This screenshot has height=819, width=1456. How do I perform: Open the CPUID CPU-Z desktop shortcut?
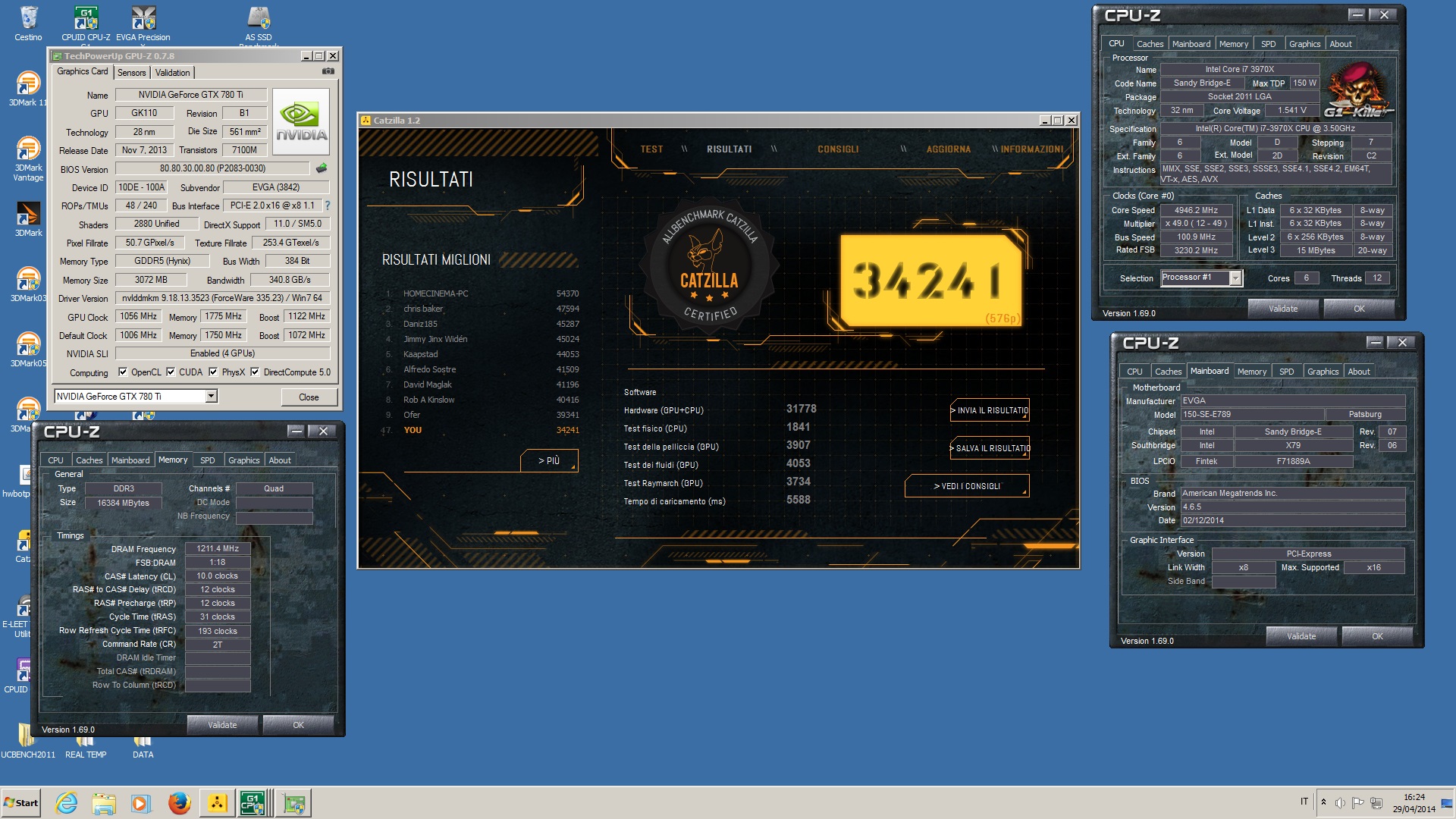pos(86,23)
